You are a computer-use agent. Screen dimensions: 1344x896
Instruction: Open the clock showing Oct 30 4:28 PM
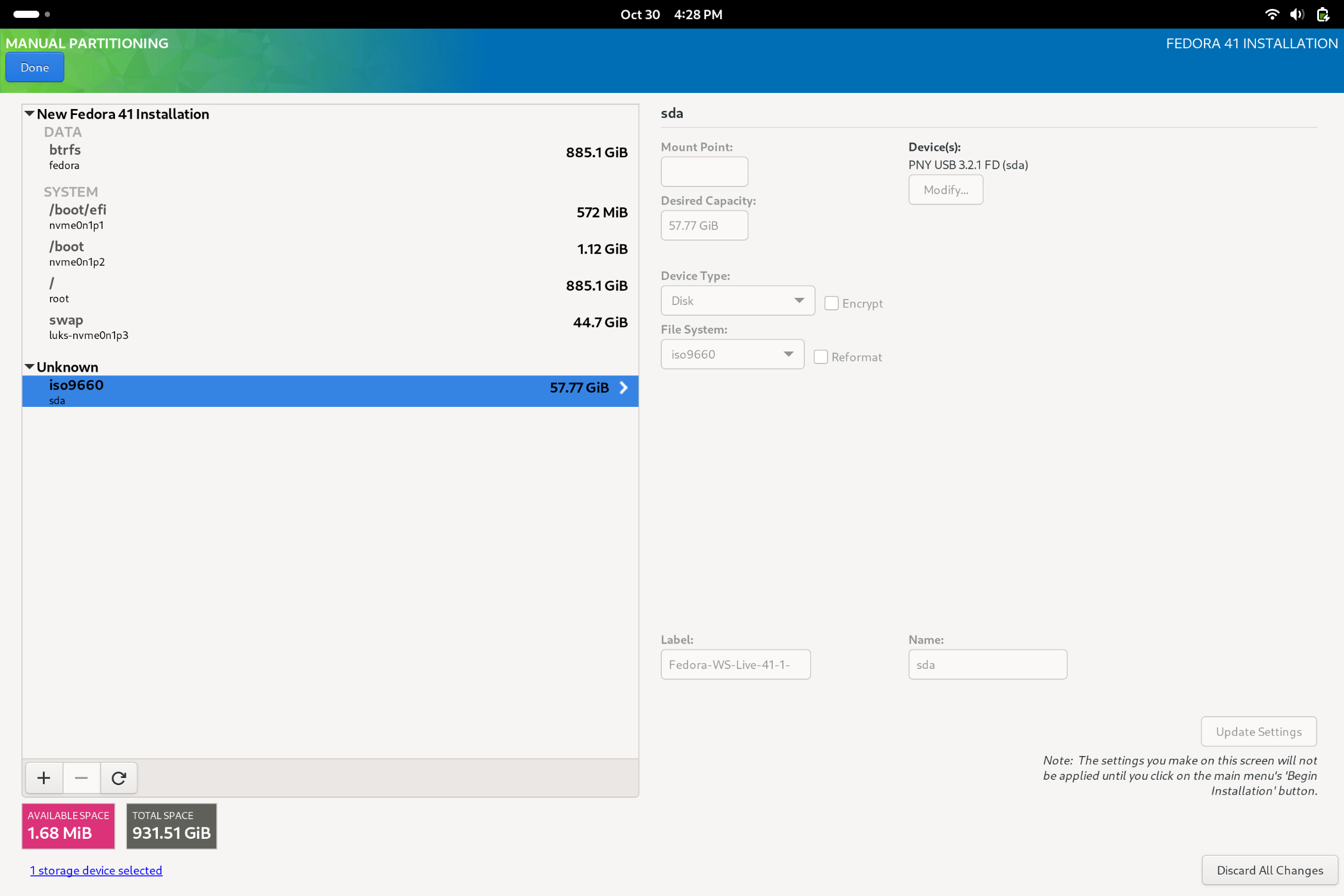pyautogui.click(x=671, y=14)
